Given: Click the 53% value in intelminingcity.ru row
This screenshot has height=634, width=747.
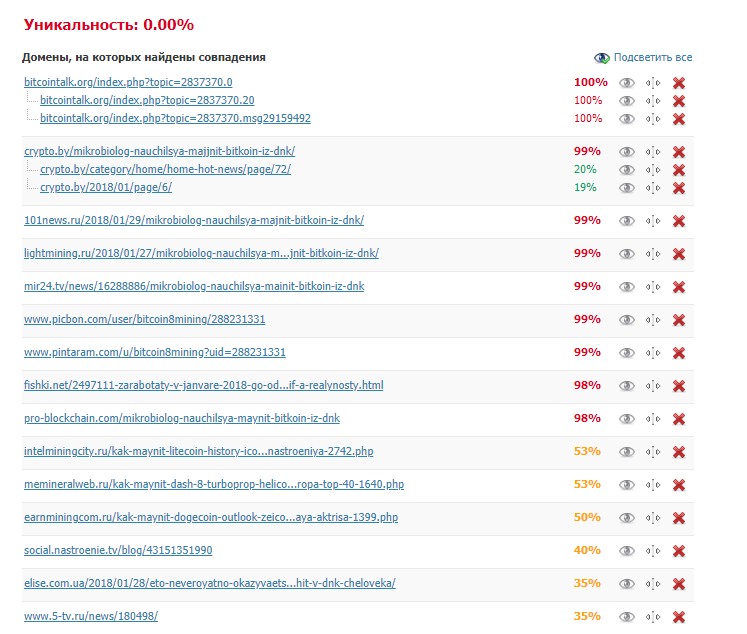Looking at the screenshot, I should coord(587,451).
